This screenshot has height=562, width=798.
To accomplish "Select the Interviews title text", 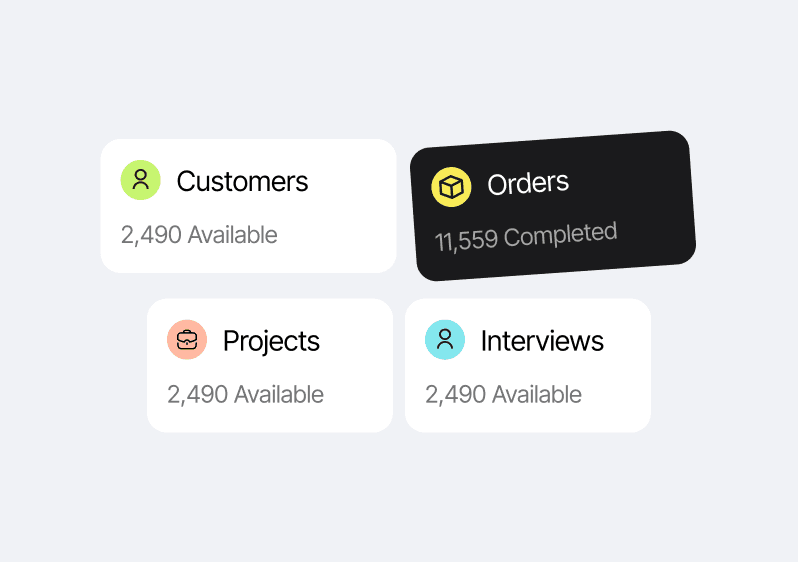I will [x=542, y=341].
